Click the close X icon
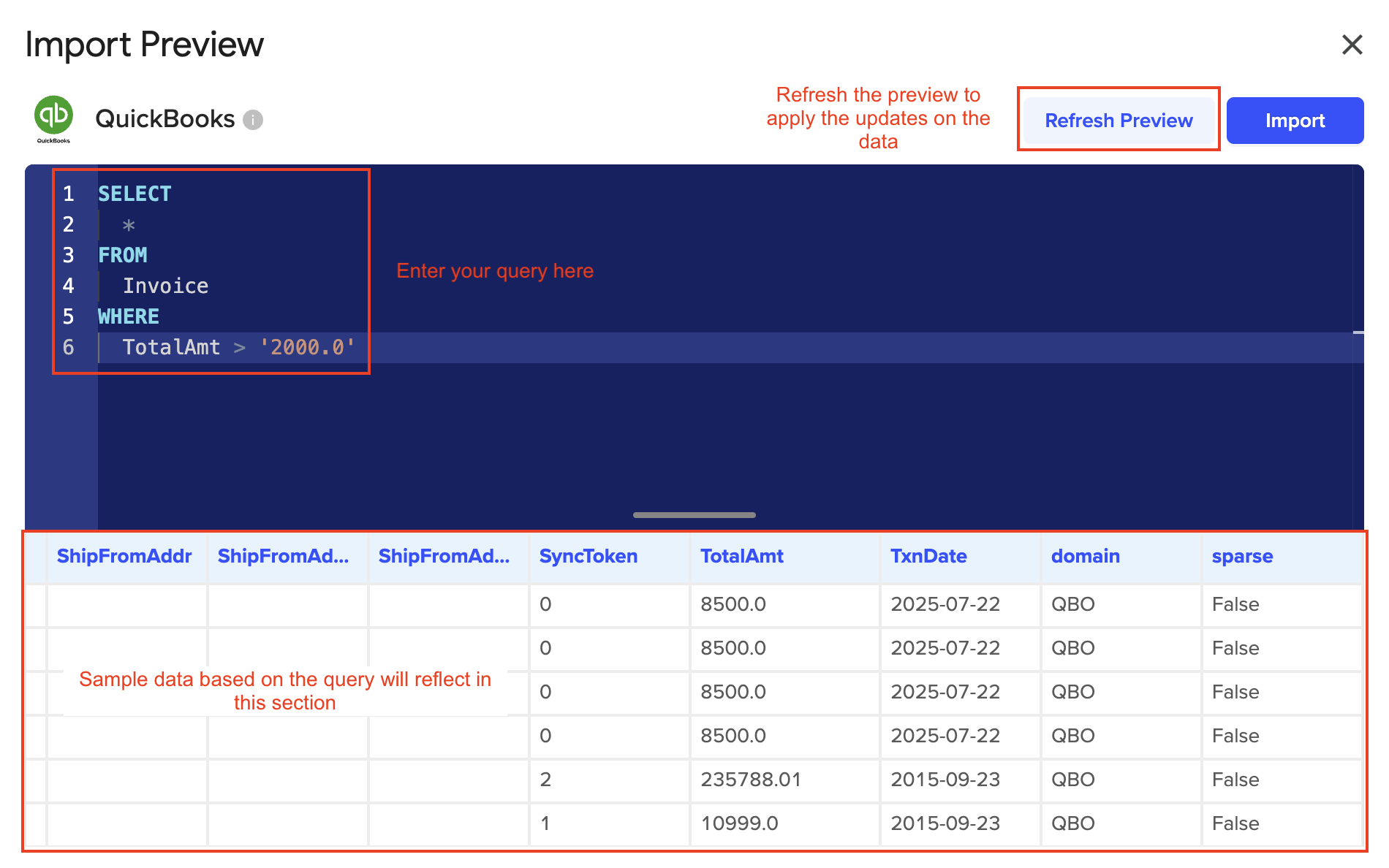The image size is (1389, 868). [x=1352, y=45]
